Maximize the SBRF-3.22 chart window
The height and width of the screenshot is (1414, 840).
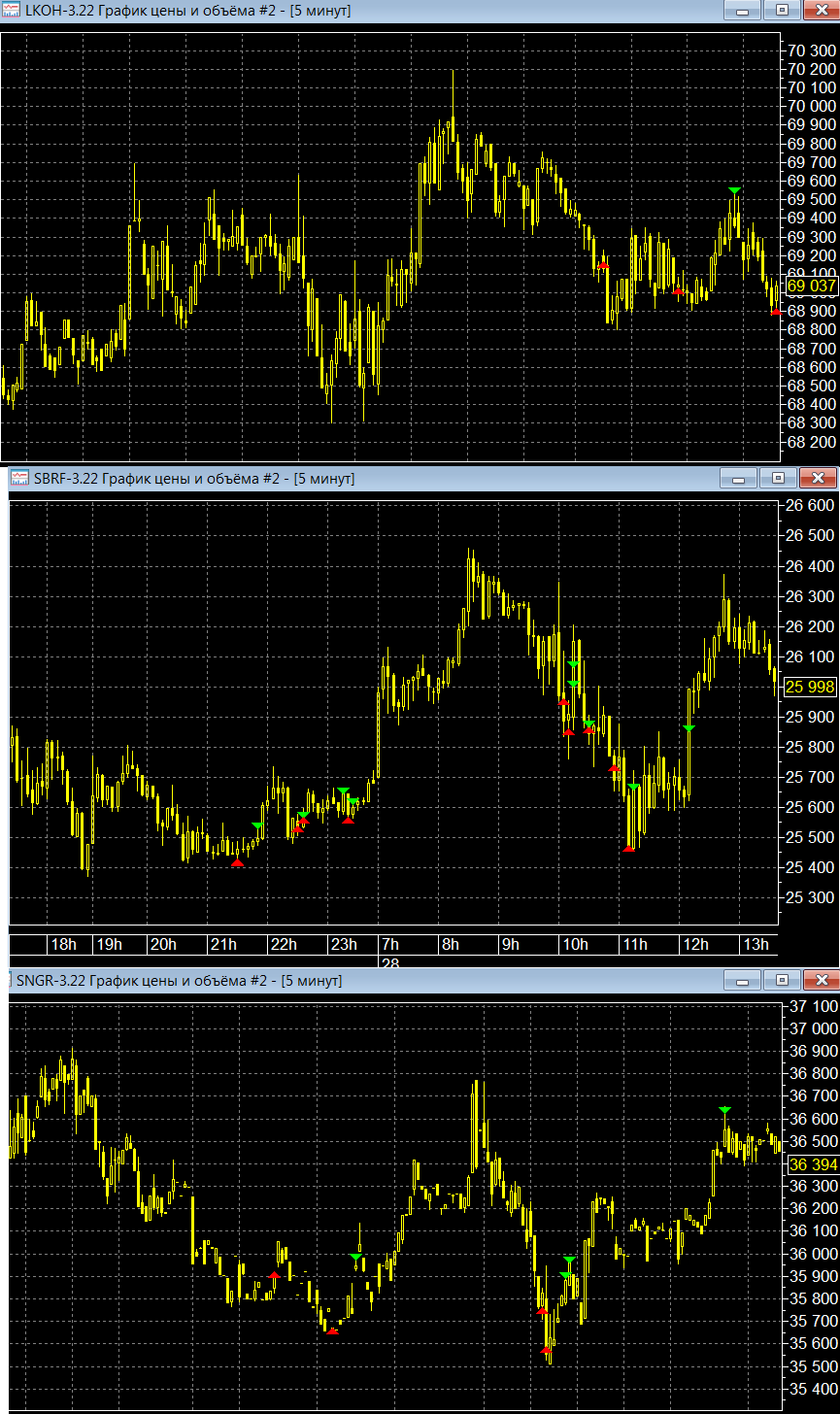tap(778, 478)
